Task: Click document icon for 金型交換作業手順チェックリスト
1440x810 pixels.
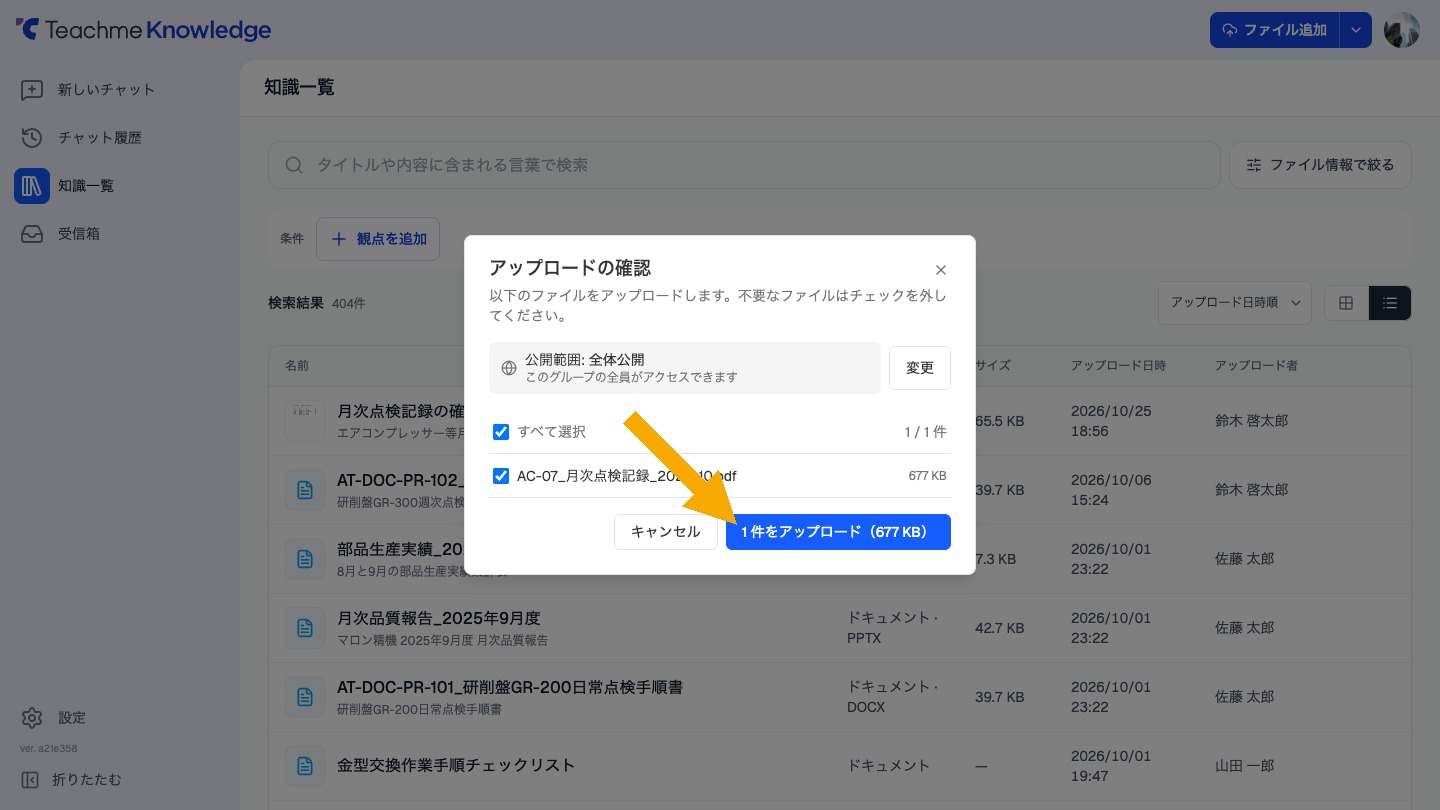Action: 305,766
